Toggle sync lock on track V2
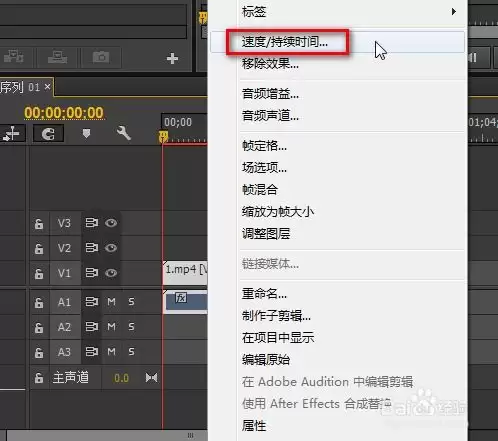This screenshot has width=498, height=441. (x=92, y=248)
